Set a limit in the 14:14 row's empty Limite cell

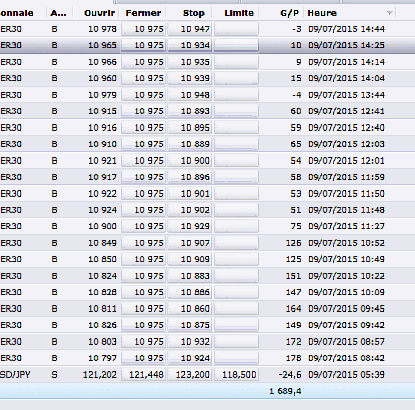236,62
